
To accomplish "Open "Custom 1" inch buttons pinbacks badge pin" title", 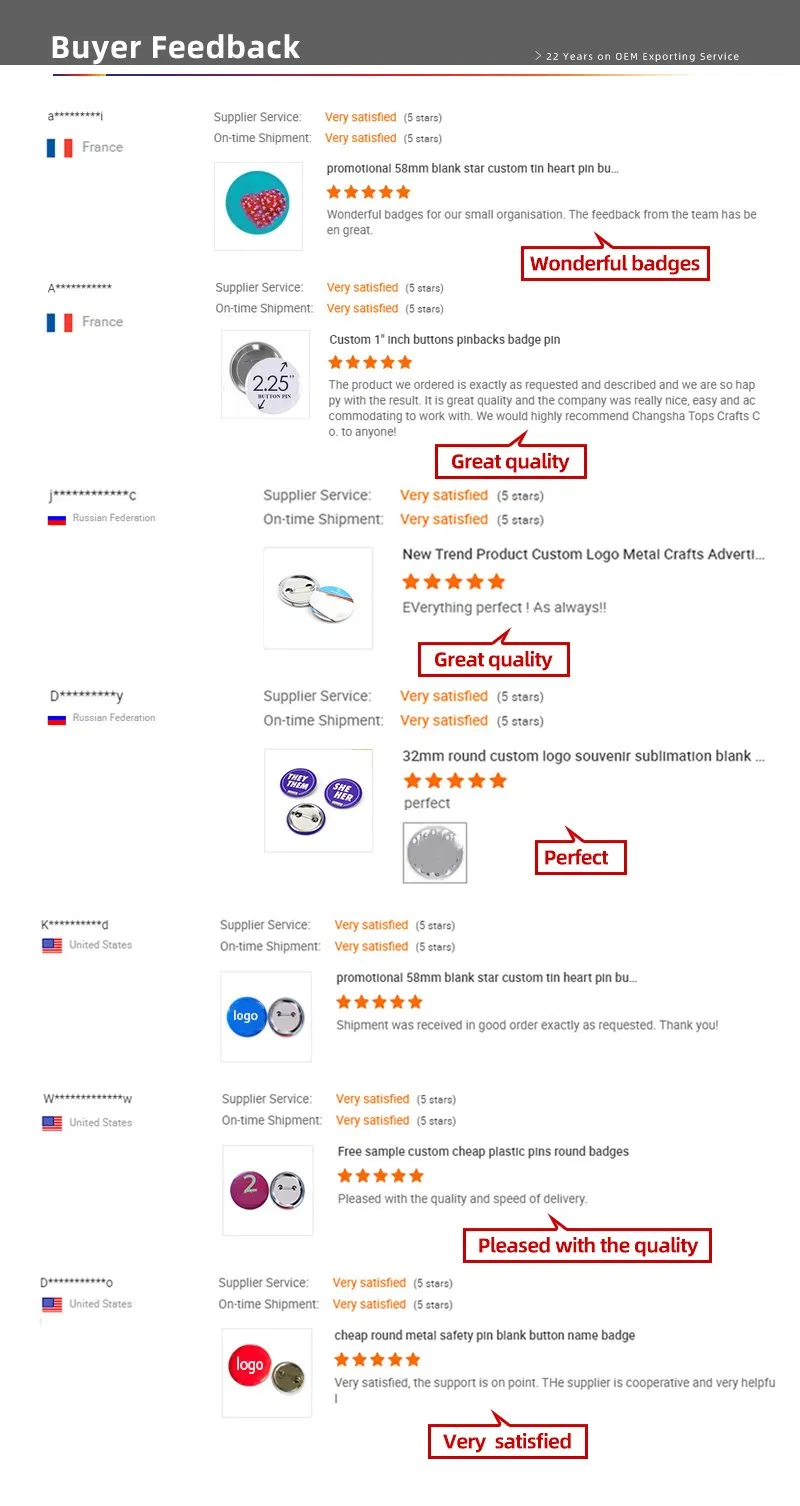I will point(444,340).
